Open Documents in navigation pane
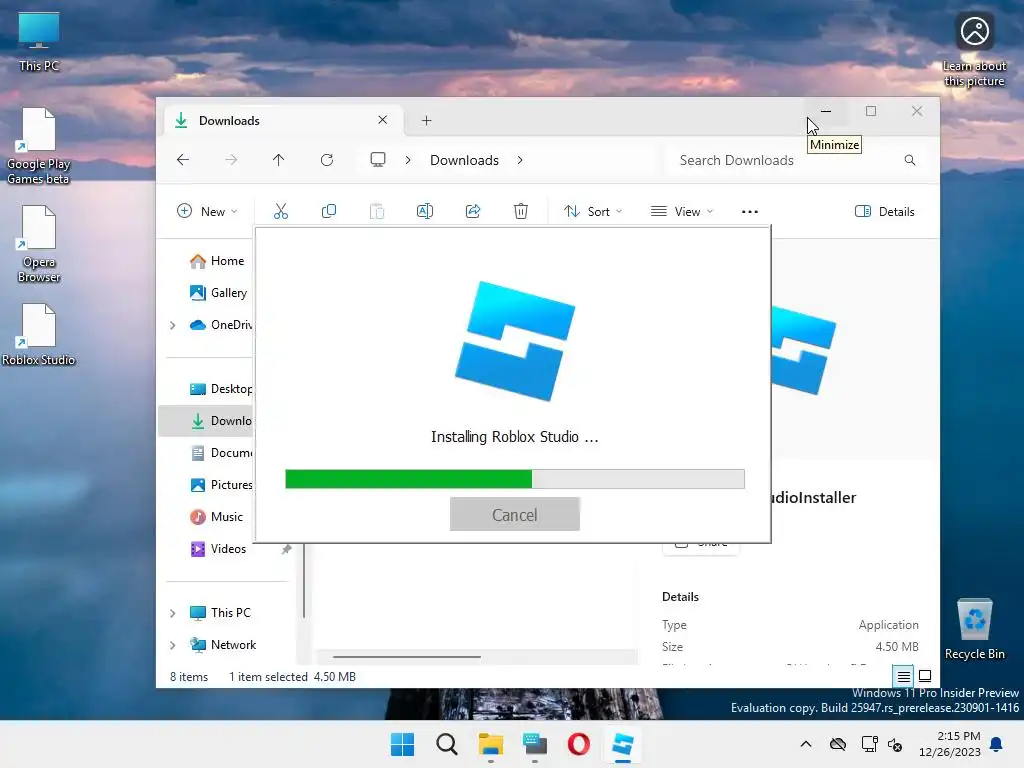 coord(220,453)
